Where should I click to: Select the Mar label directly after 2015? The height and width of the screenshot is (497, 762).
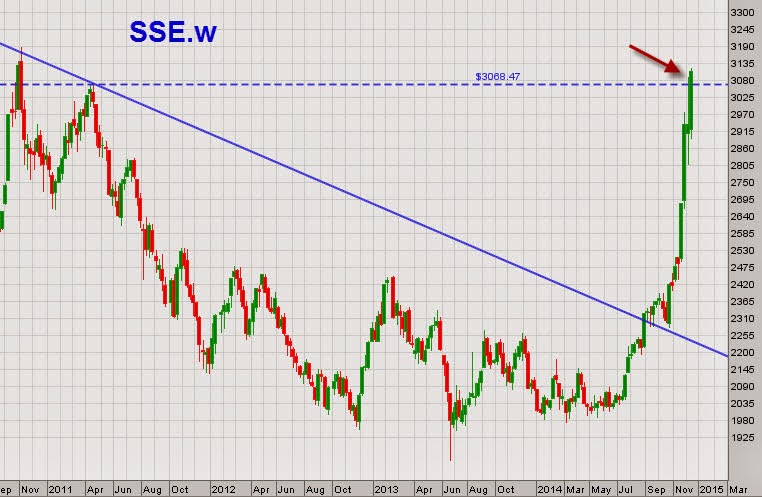coord(738,489)
